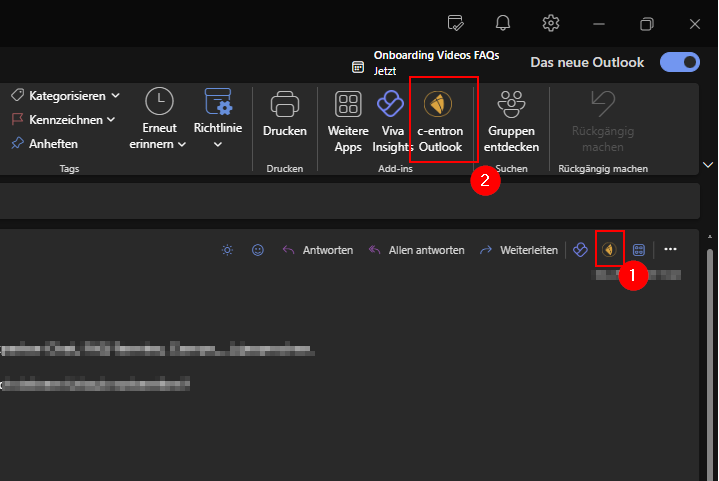Viewport: 719px width, 481px height.
Task: Open settings gear in title bar
Action: 551,23
